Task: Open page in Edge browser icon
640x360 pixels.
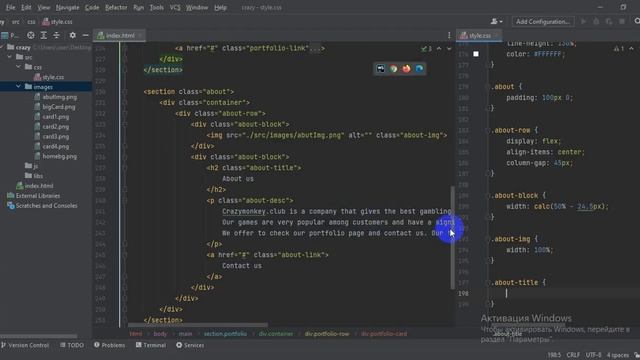Action: click(419, 69)
